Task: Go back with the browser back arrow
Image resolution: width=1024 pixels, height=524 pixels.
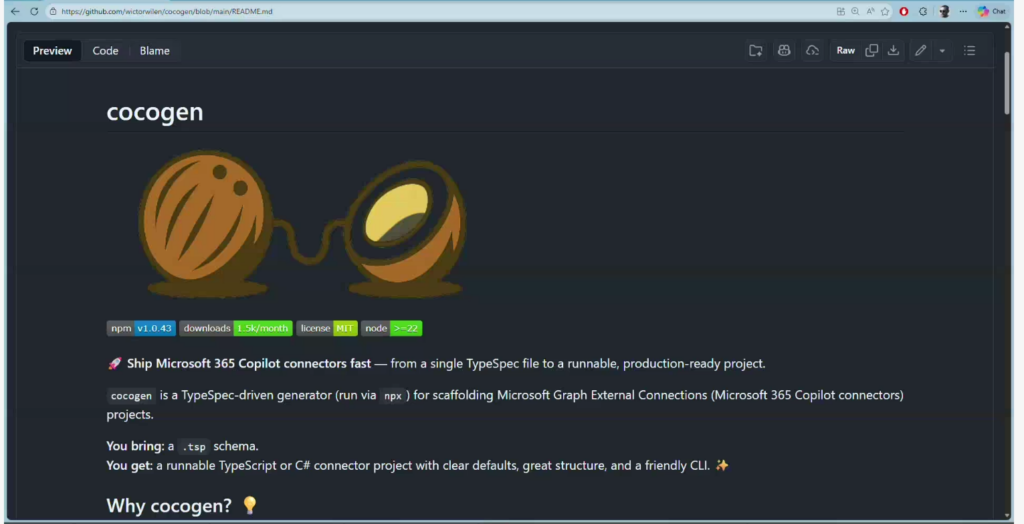Action: pyautogui.click(x=14, y=11)
